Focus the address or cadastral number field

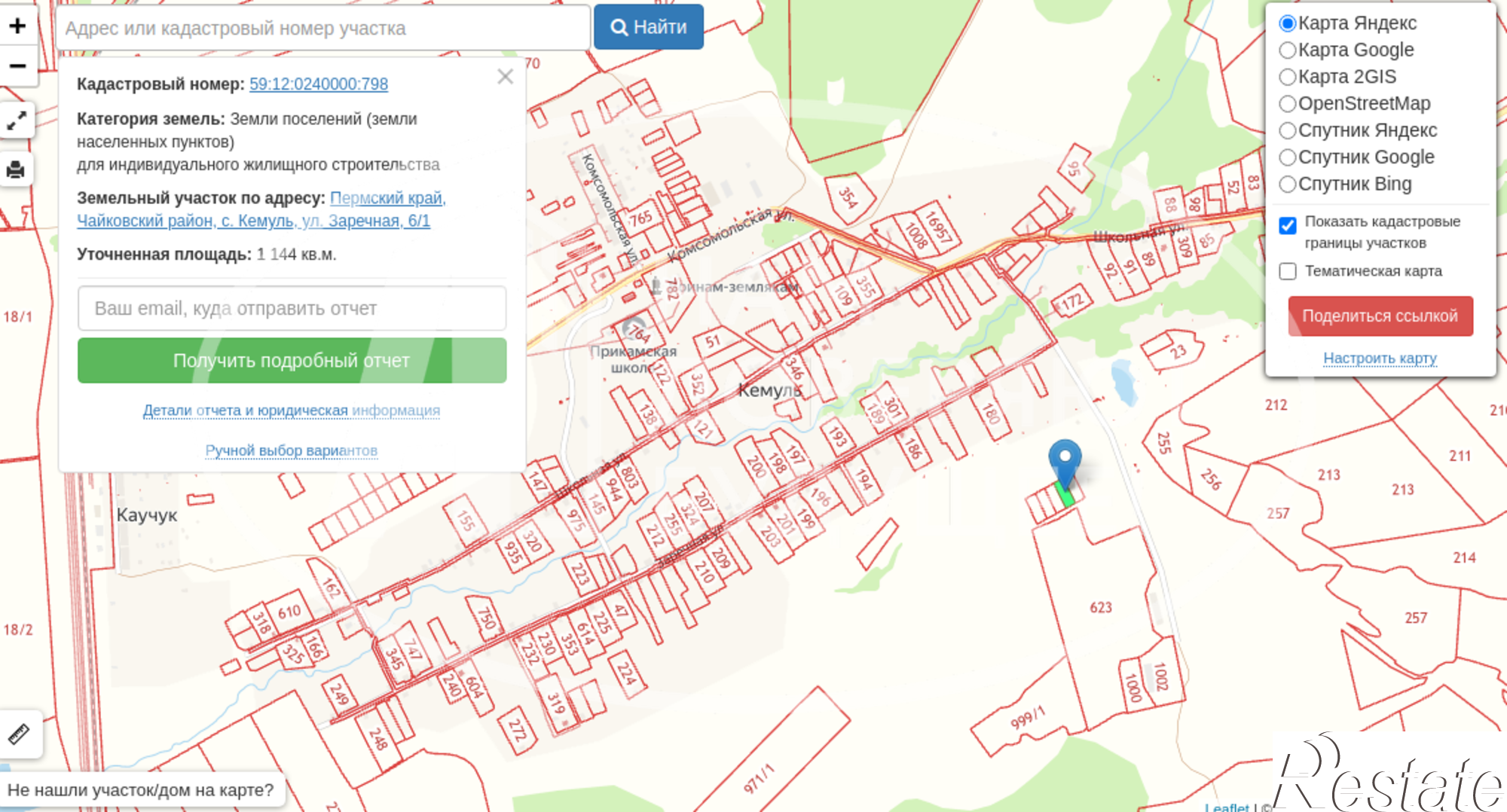click(x=323, y=28)
